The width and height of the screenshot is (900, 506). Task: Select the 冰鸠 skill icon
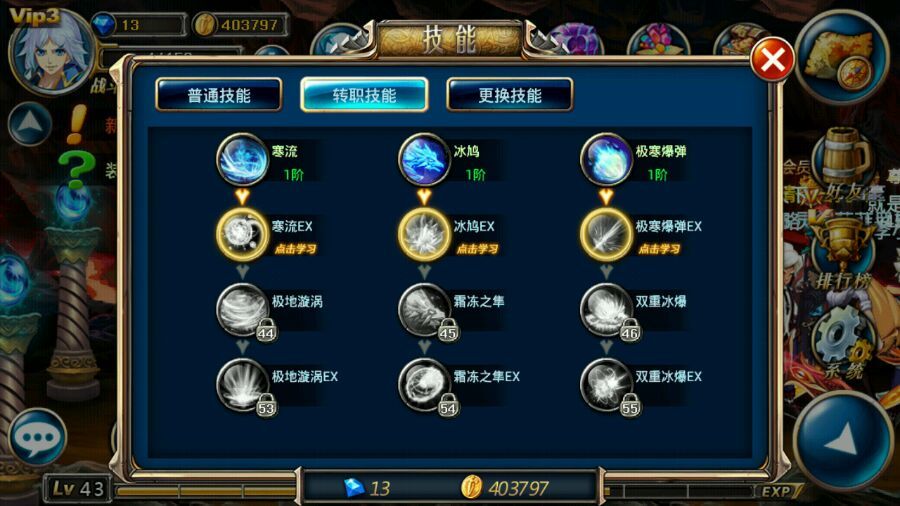click(x=424, y=159)
